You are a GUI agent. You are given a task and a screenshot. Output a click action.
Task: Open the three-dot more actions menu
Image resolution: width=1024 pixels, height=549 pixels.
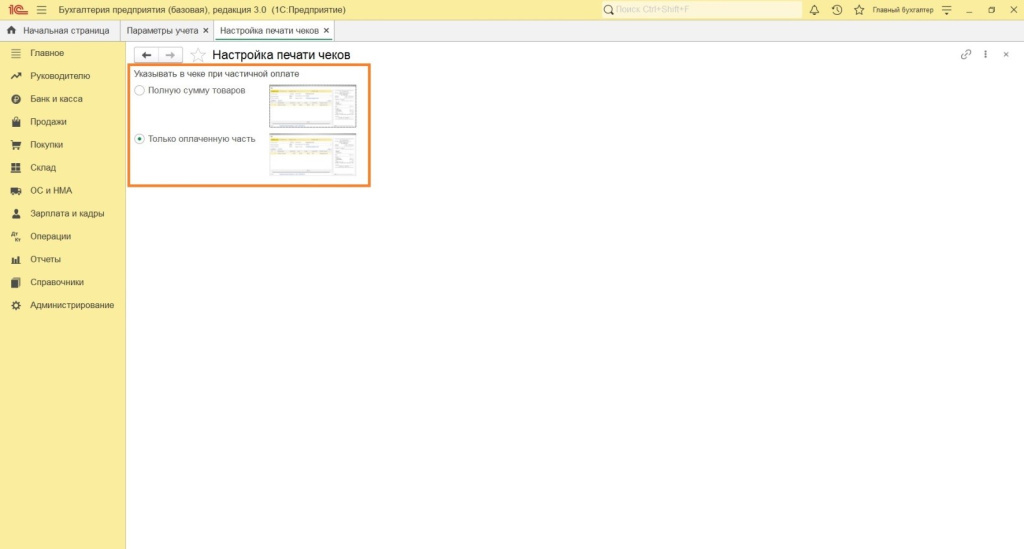pyautogui.click(x=986, y=55)
